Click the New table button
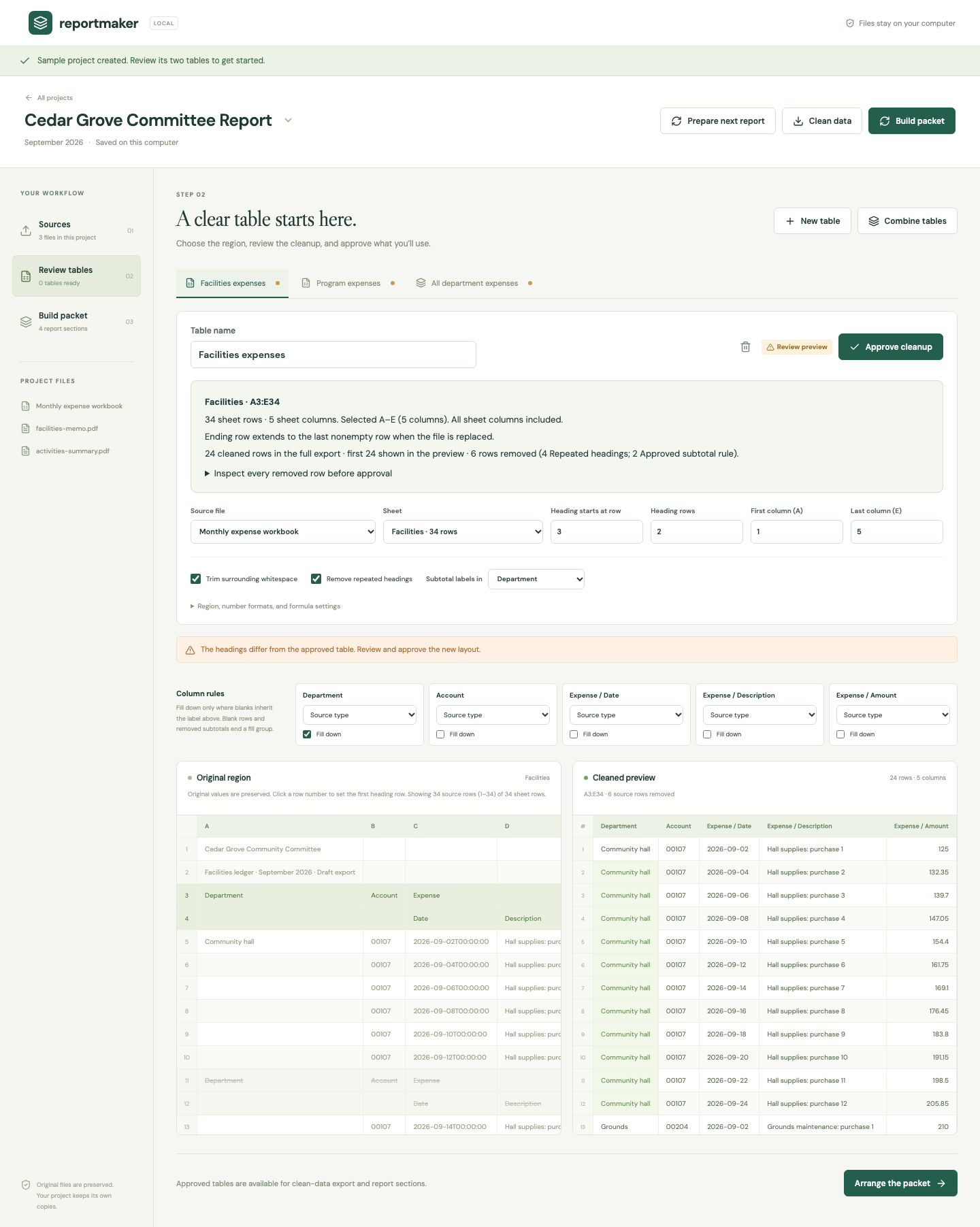The width and height of the screenshot is (980, 1227). tap(813, 221)
